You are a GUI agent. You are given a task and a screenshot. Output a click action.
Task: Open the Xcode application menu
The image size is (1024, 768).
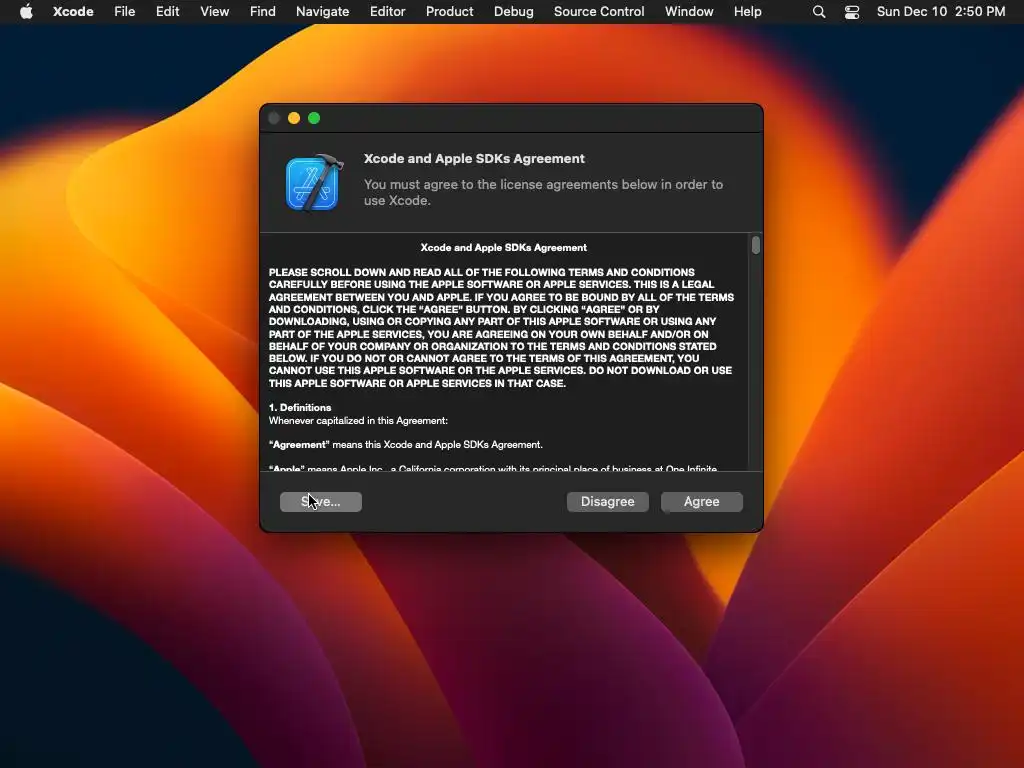[73, 12]
